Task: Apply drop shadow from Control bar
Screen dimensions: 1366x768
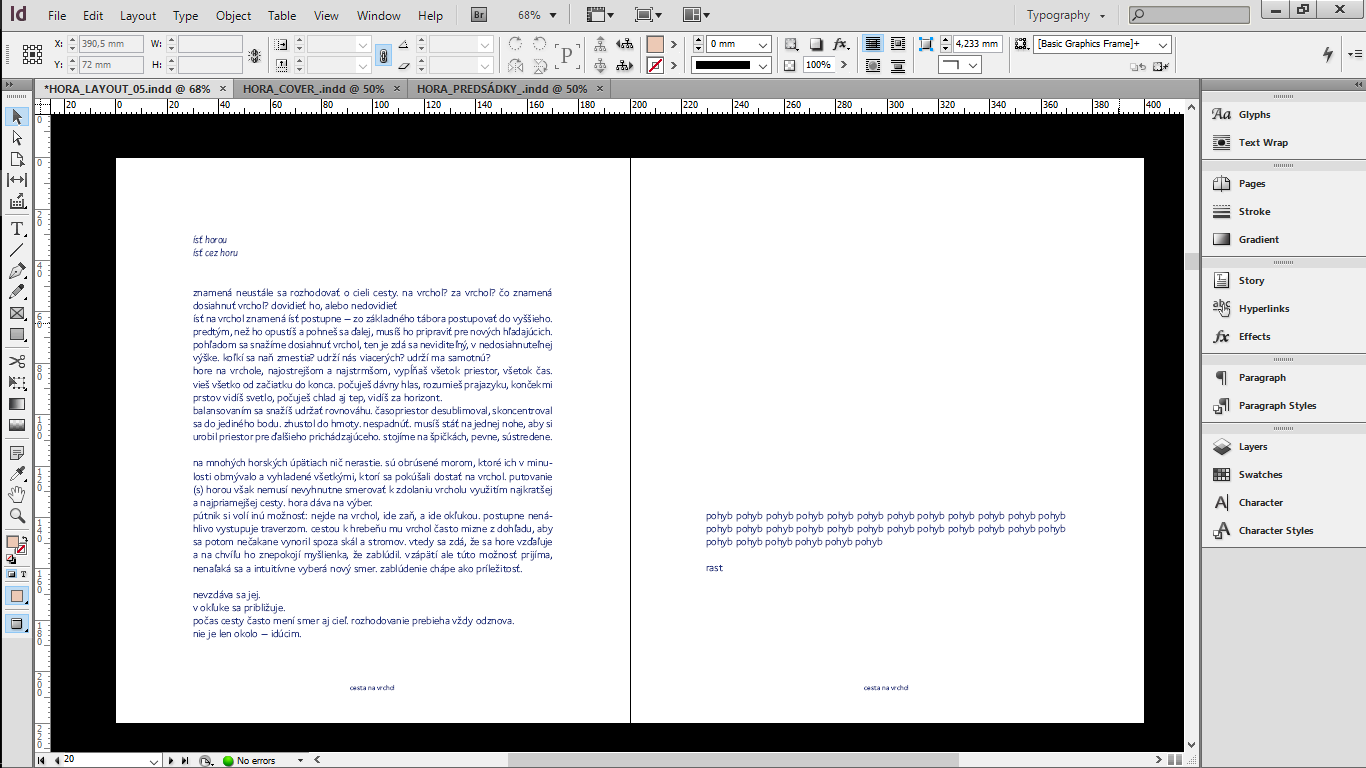Action: (816, 44)
